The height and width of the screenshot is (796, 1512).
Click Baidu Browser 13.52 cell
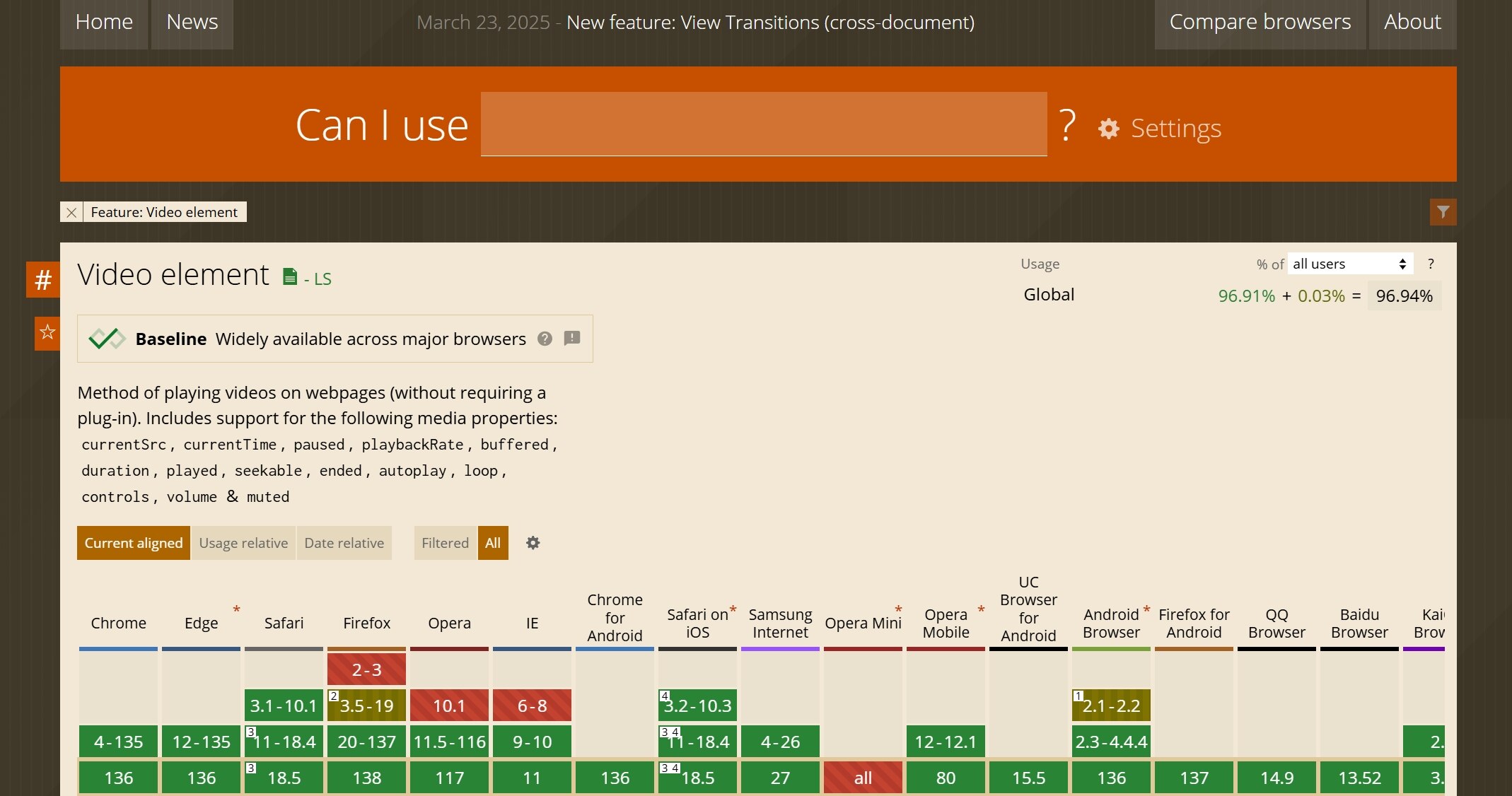[x=1360, y=778]
